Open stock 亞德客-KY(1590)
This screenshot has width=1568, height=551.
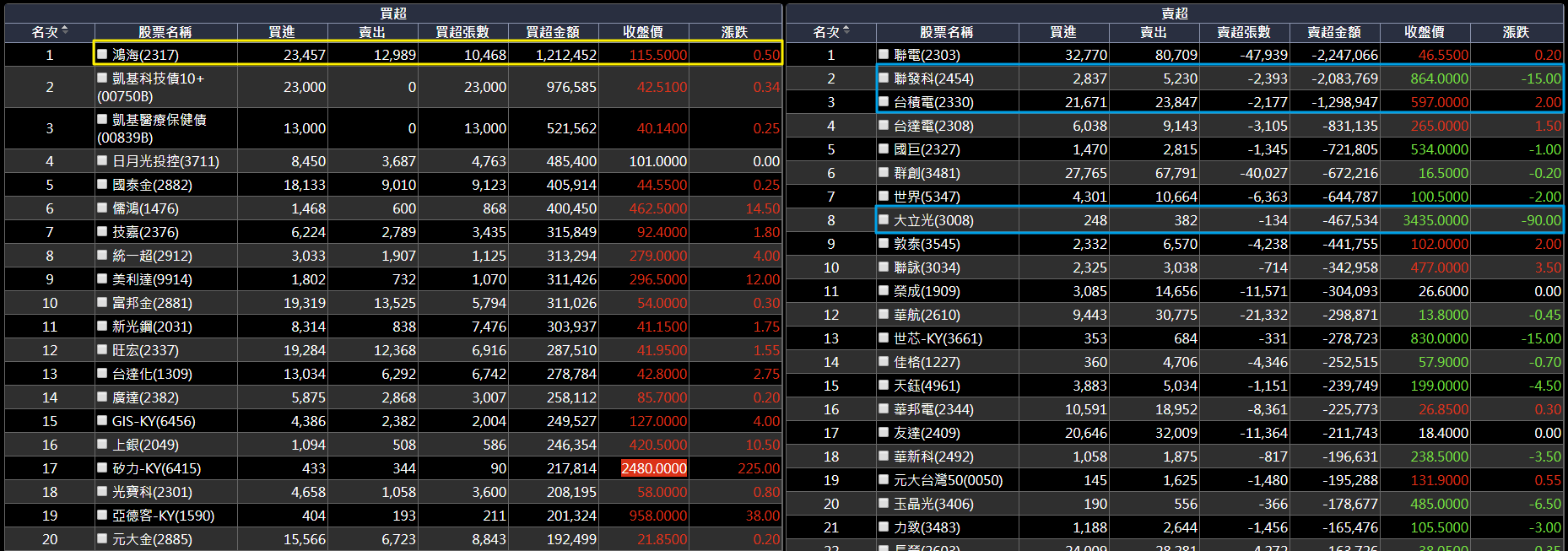pos(163,516)
